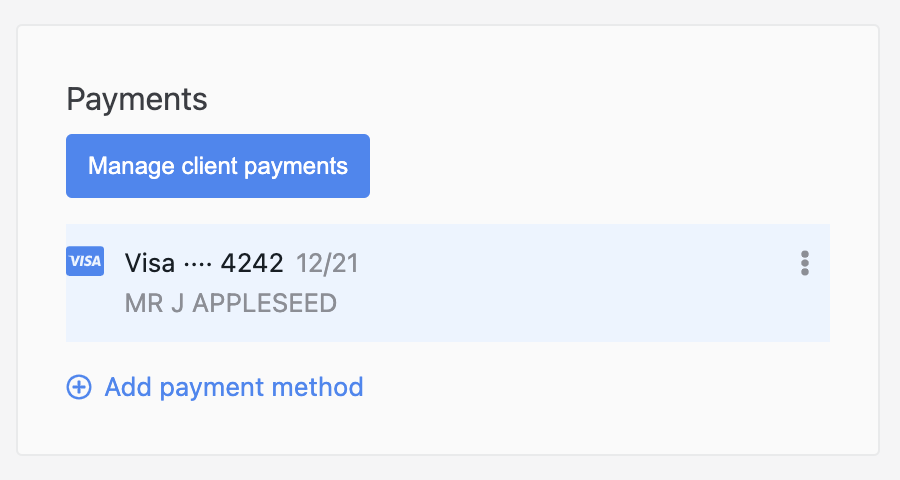Viewport: 900px width, 480px height.
Task: Open the Add payment method link
Action: point(233,387)
